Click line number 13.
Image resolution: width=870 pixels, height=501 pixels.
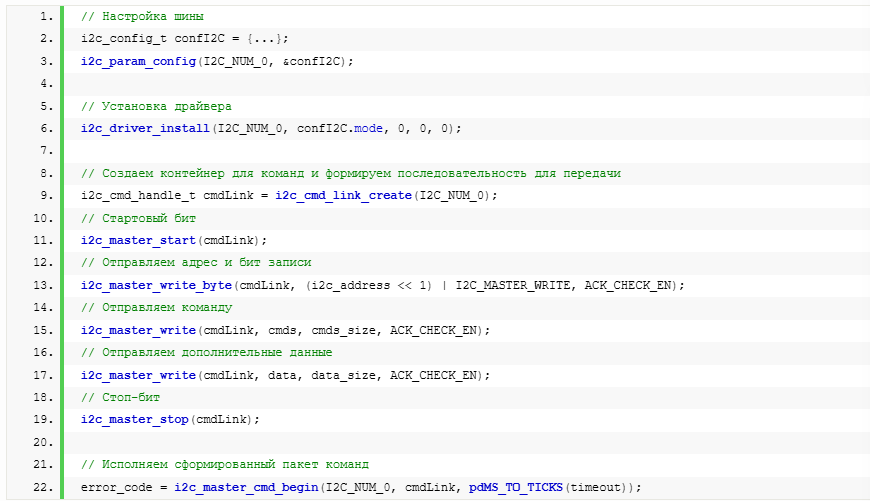(x=43, y=286)
